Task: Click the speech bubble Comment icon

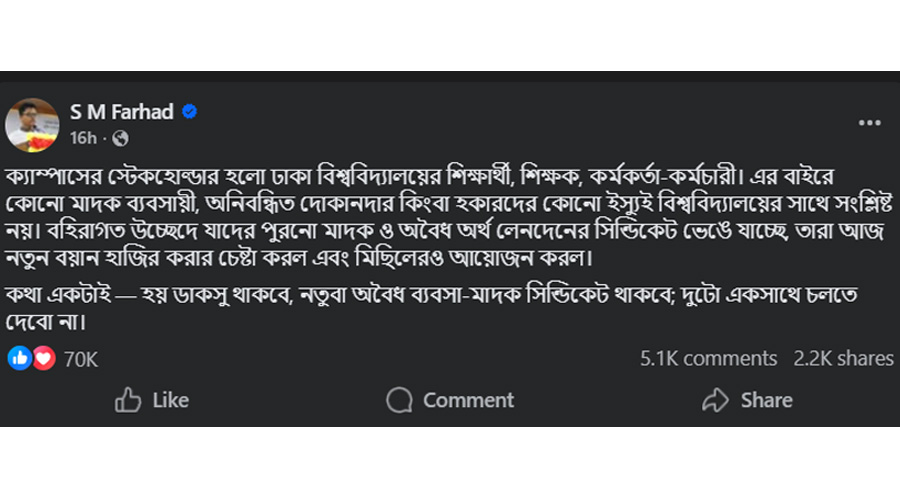Action: click(x=400, y=400)
